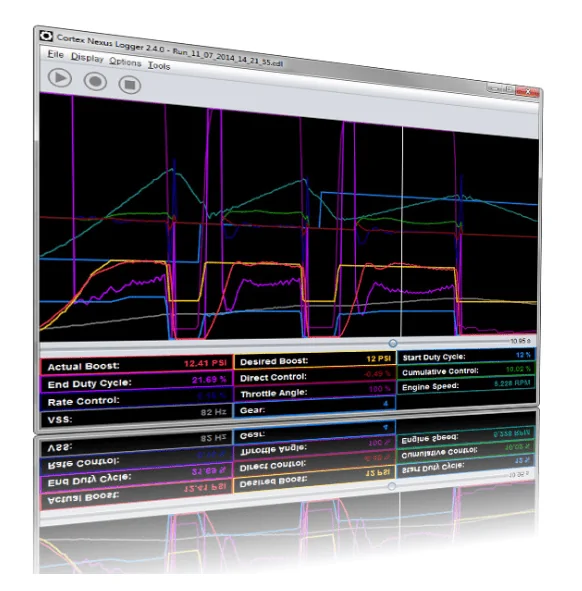Screen dimensions: 582x591
Task: Click the 10.95 s time label
Action: [x=521, y=341]
